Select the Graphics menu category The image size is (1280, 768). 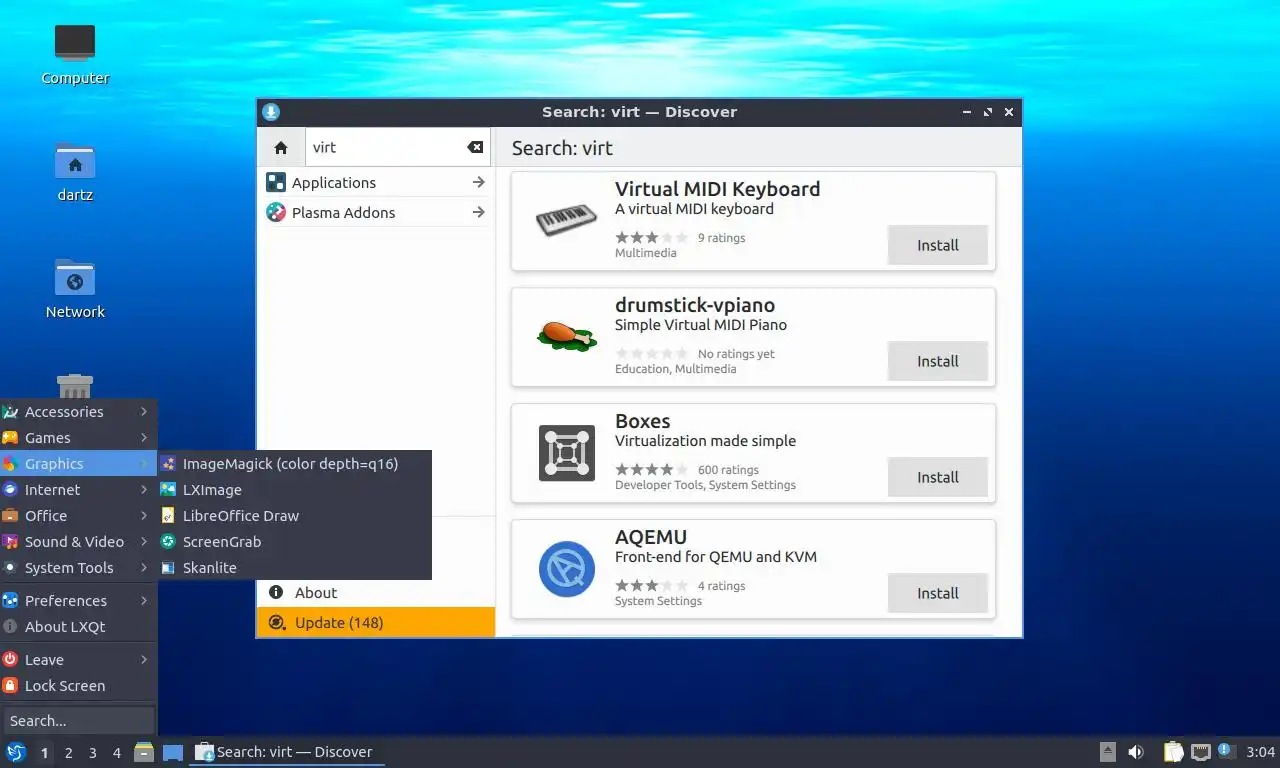pos(78,464)
